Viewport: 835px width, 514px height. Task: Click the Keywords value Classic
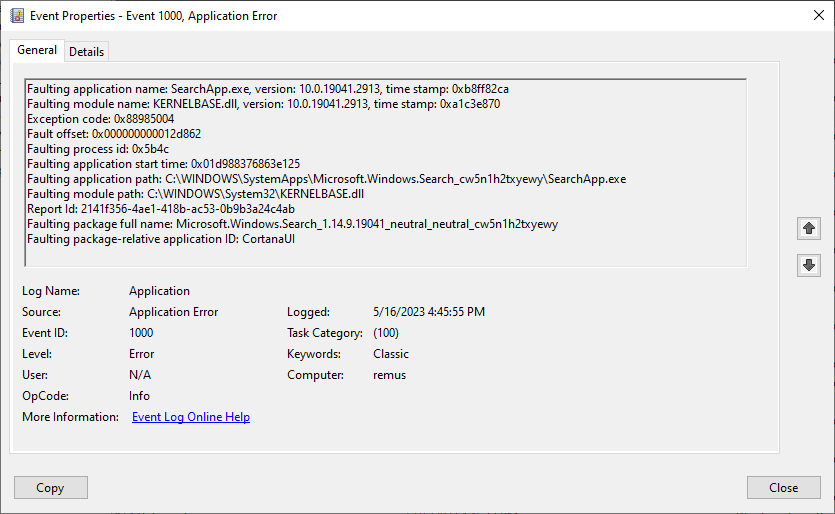391,354
